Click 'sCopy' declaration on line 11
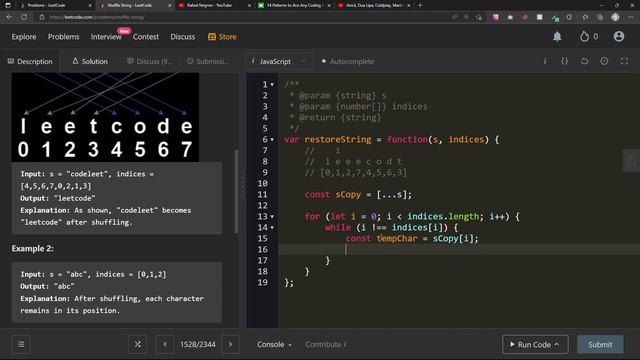This screenshot has width=640, height=360. [x=348, y=195]
